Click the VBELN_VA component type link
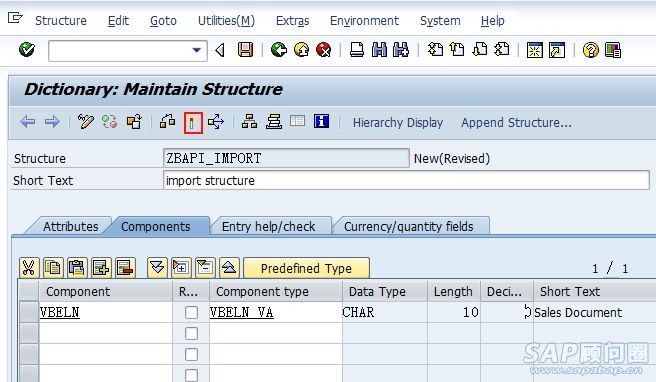This screenshot has width=656, height=382. tap(241, 312)
